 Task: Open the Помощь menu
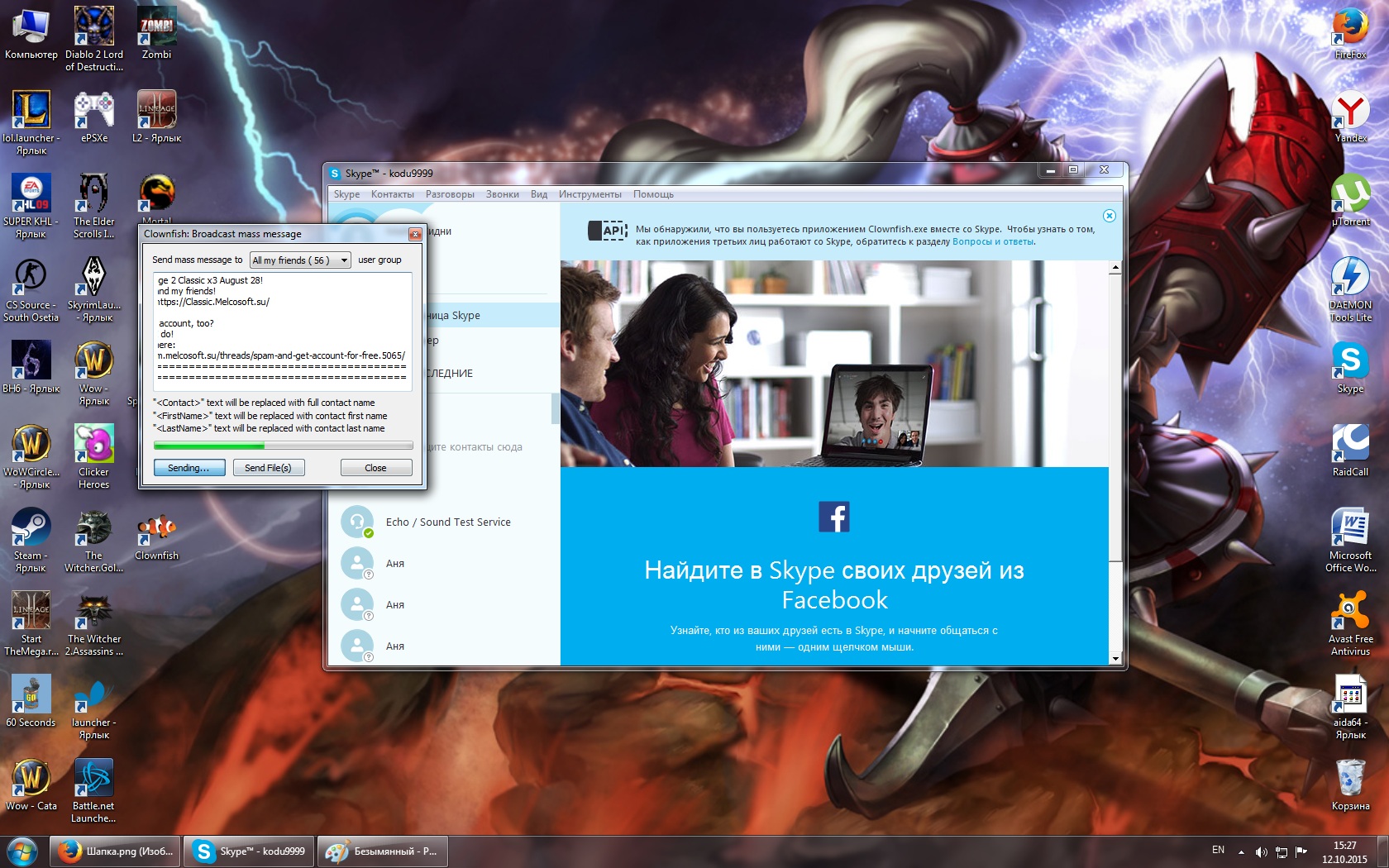tap(653, 194)
